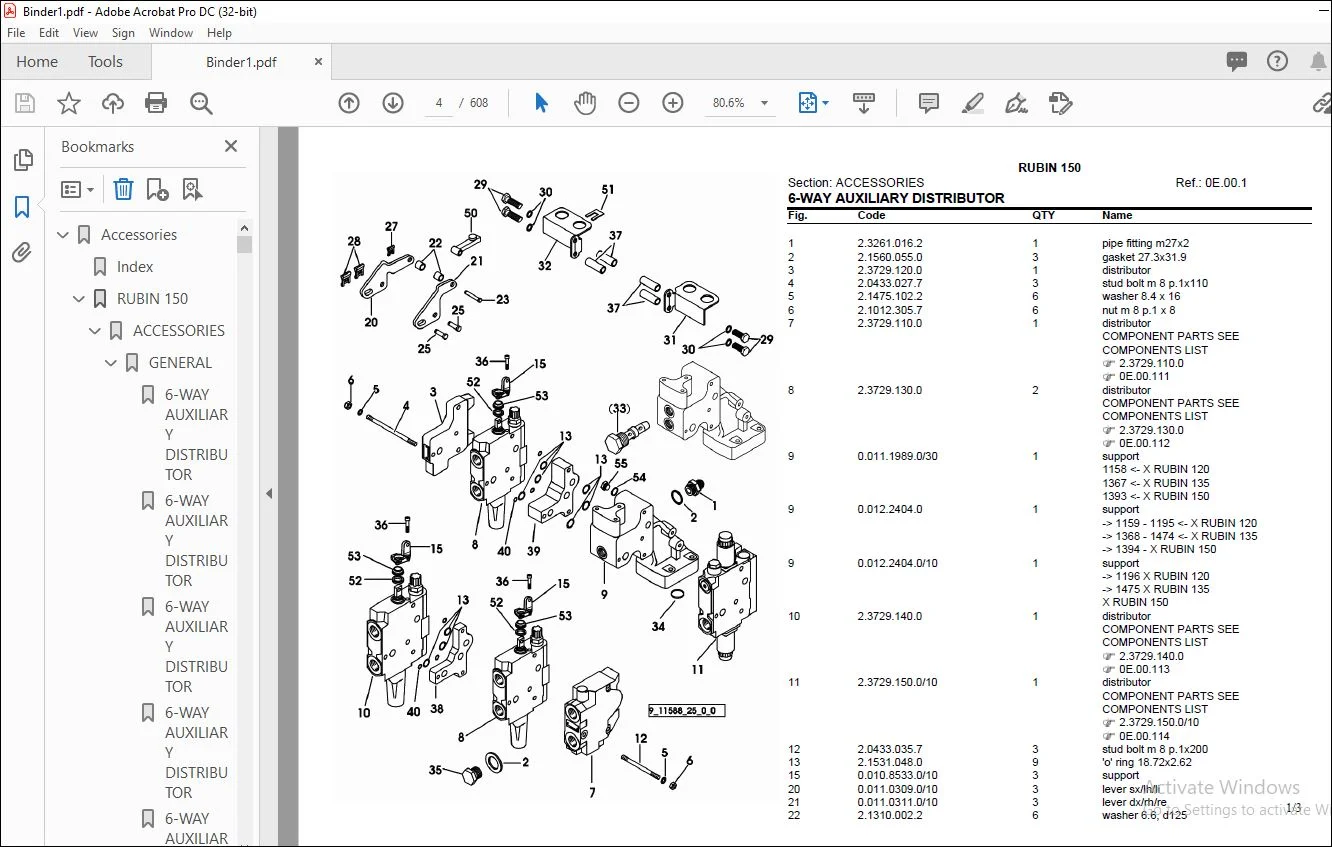Open the Help menu
This screenshot has width=1332, height=847.
click(x=219, y=33)
